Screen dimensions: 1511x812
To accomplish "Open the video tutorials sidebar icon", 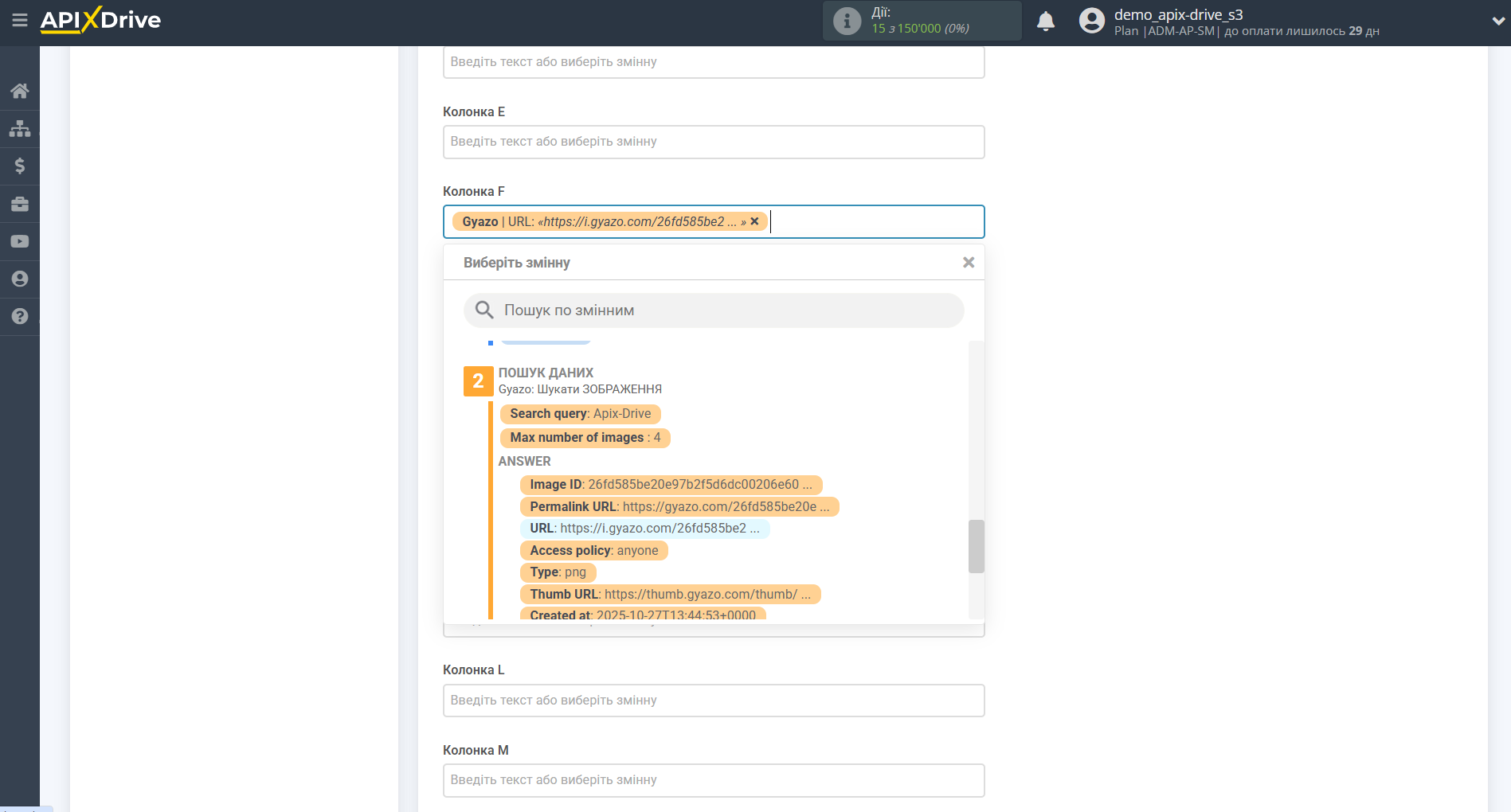I will click(x=20, y=240).
